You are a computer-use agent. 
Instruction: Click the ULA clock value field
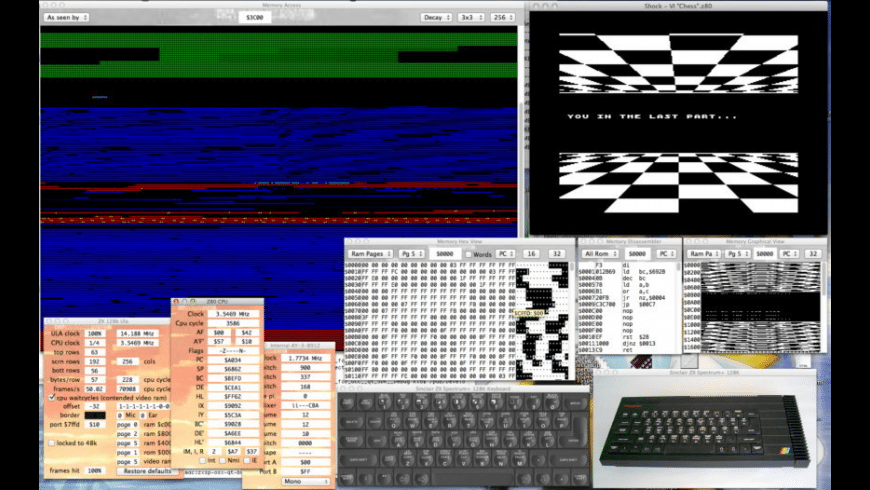96,333
